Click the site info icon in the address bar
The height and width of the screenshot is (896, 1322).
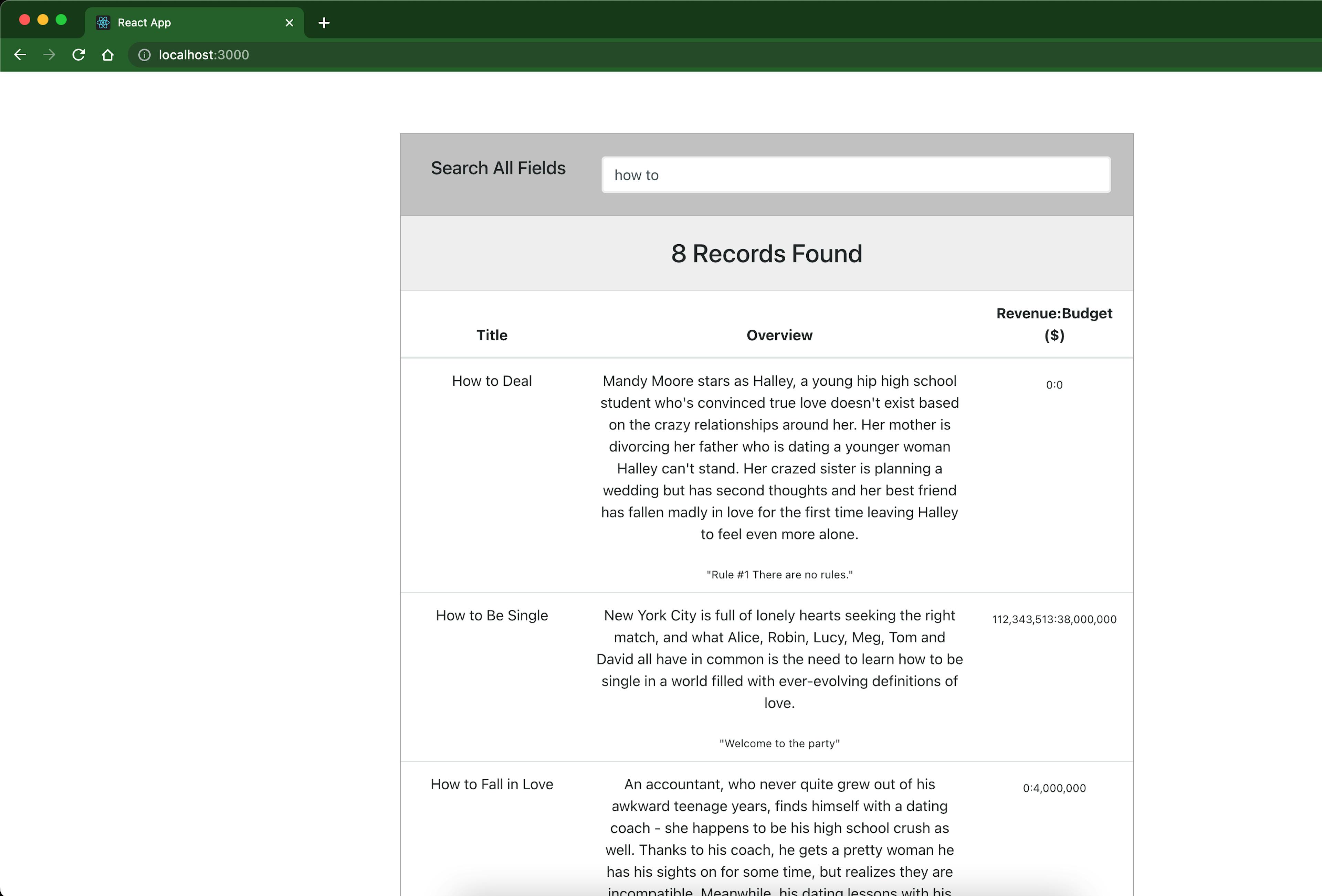[x=145, y=55]
